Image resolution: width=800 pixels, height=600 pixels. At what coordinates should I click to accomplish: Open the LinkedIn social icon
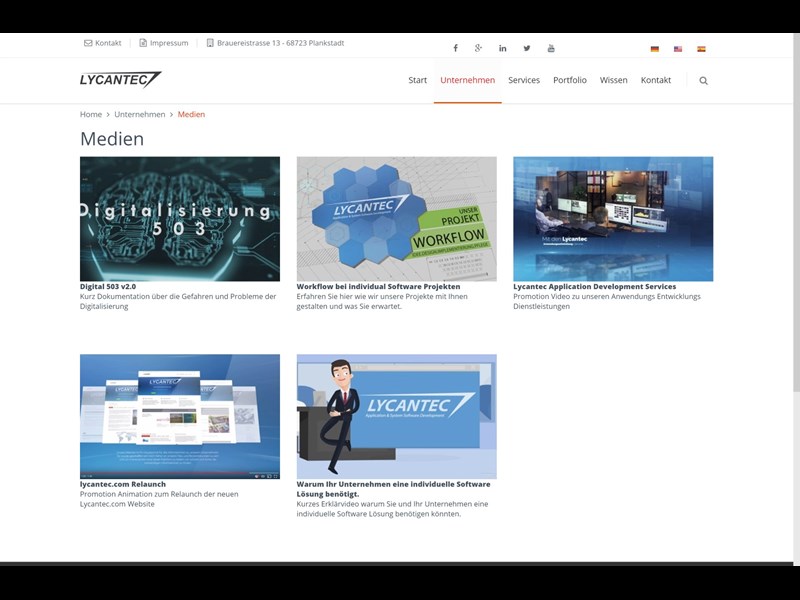pyautogui.click(x=503, y=48)
